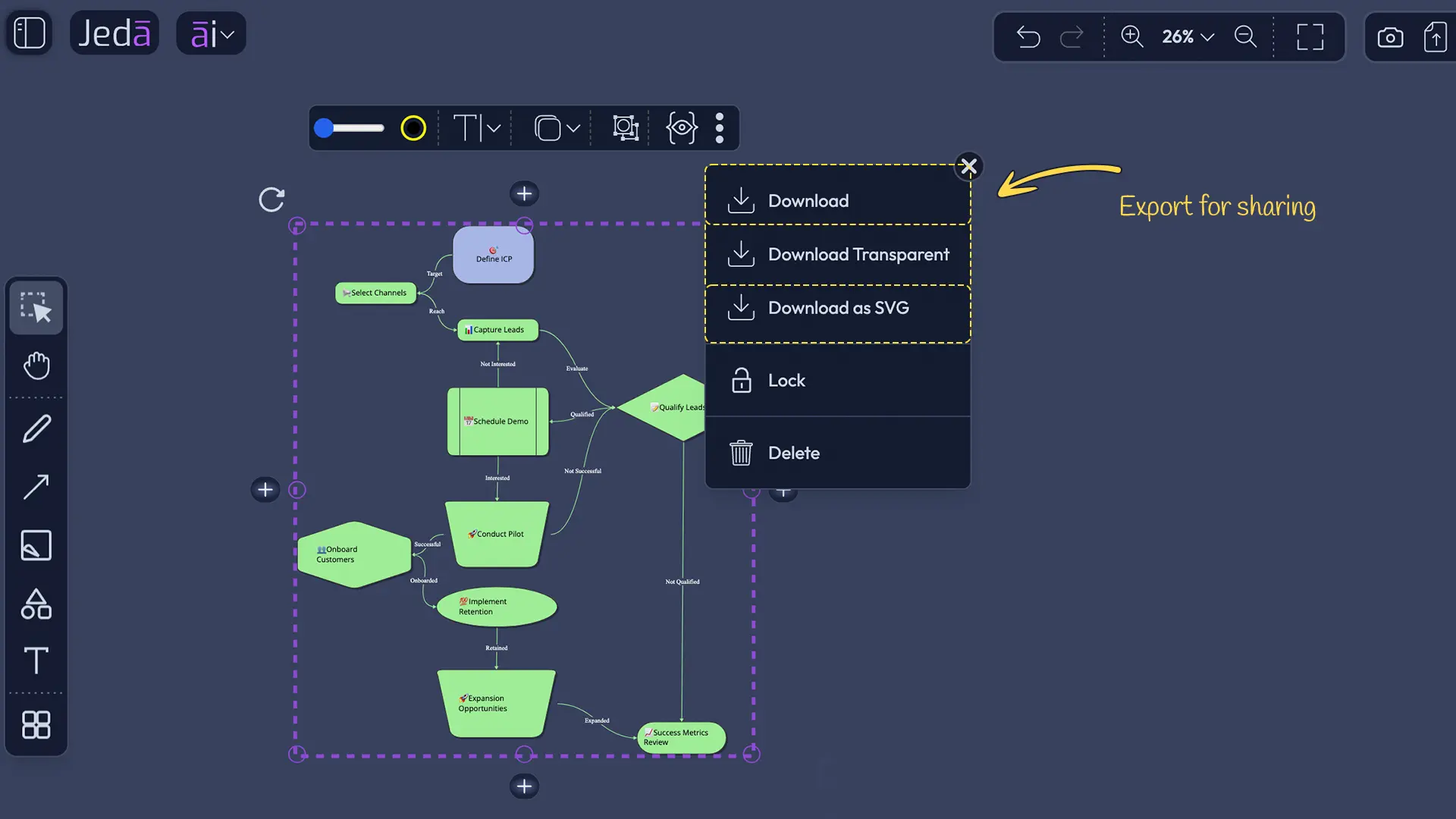The image size is (1456, 819).
Task: Select the text tool in sidebar
Action: click(x=36, y=661)
